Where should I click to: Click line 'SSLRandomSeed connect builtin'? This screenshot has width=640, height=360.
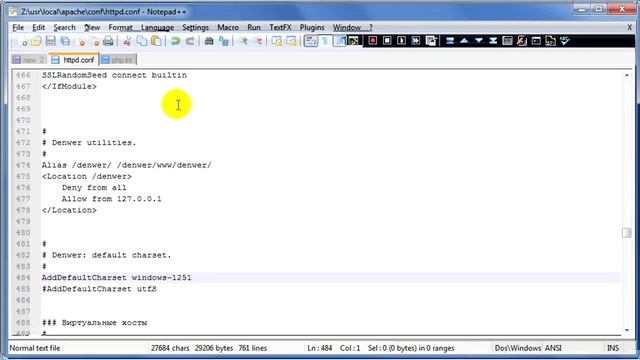(x=114, y=76)
